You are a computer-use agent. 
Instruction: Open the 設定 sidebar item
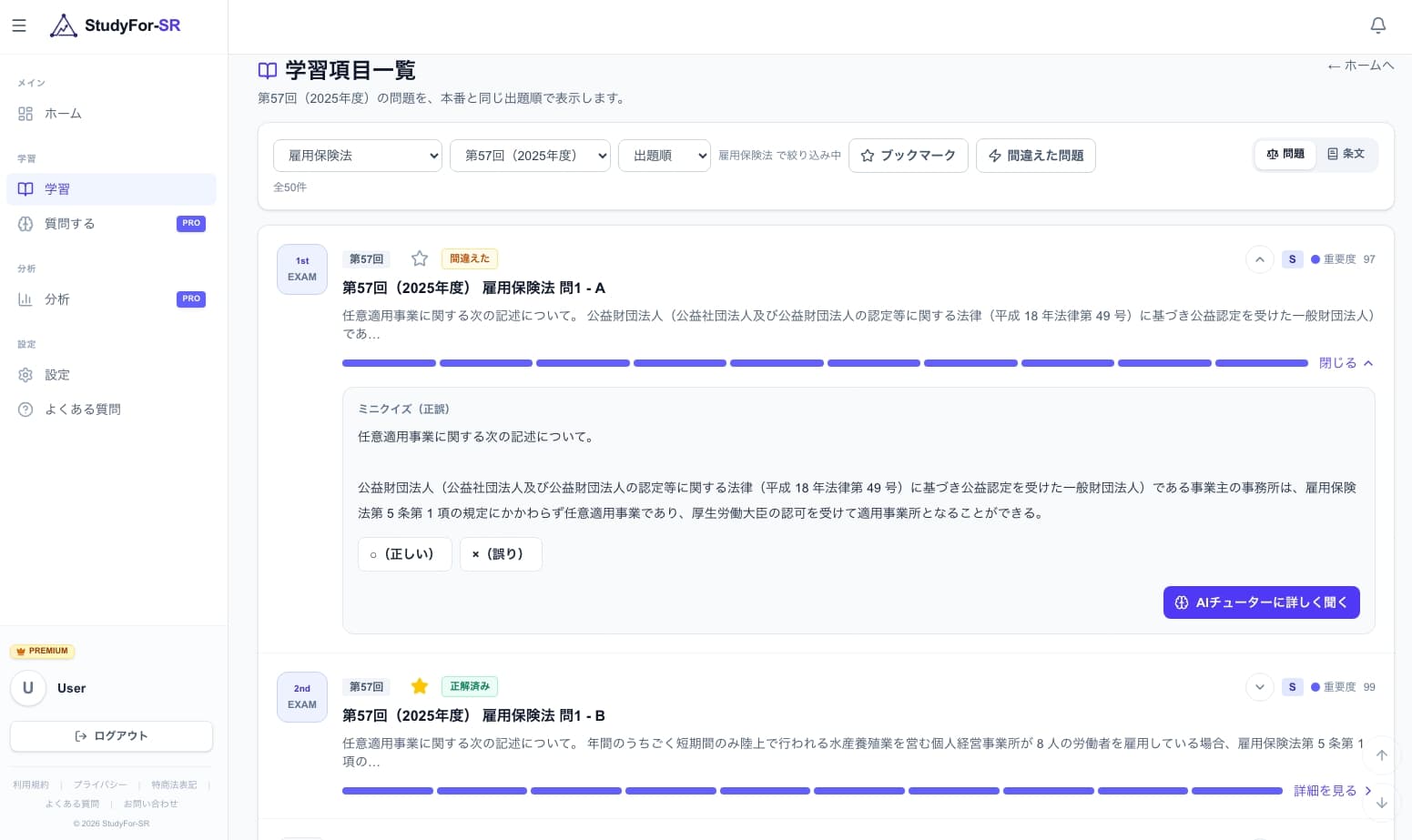[x=57, y=375]
